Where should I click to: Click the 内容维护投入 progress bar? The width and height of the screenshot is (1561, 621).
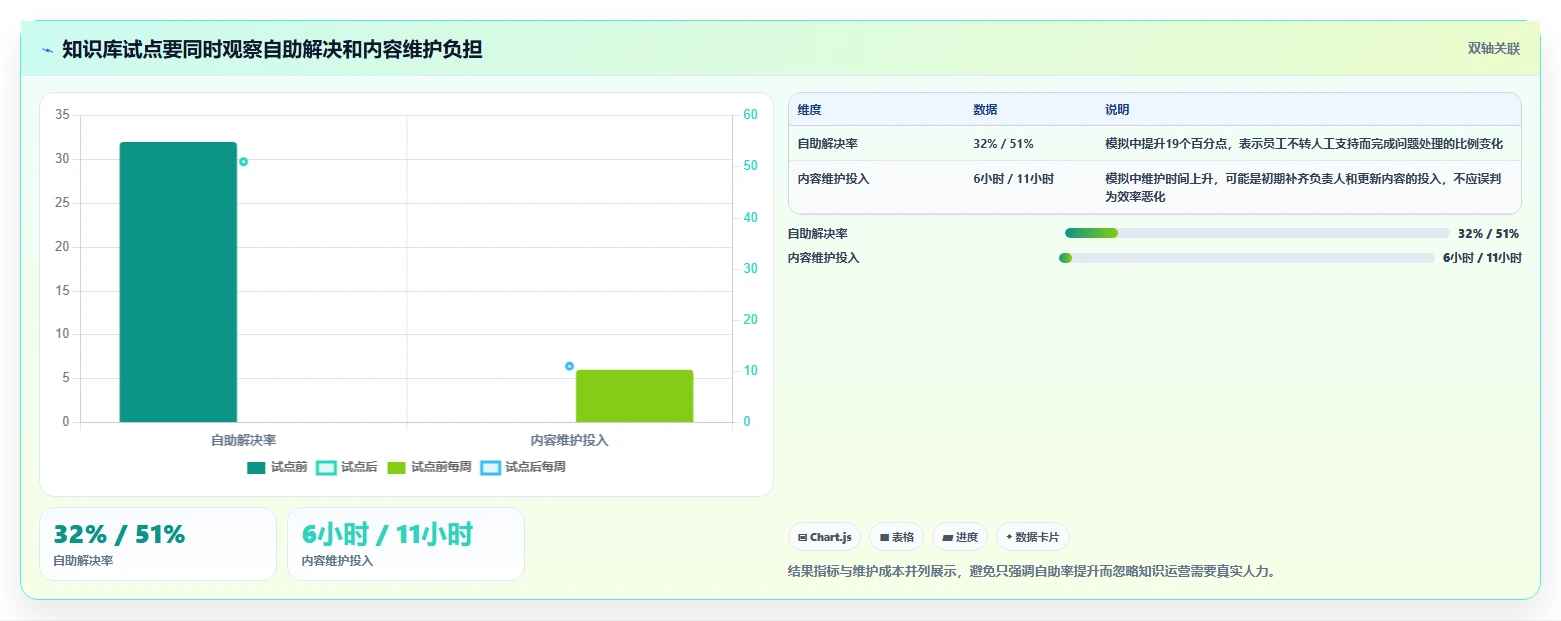point(1247,258)
